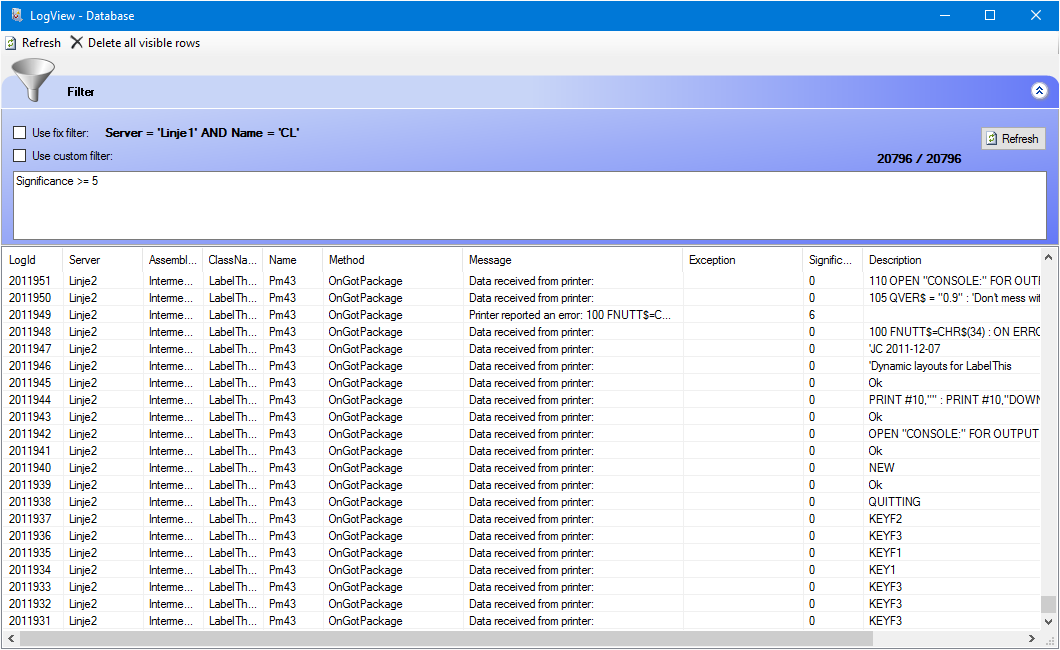
Task: Click inside the custom filter text box
Action: coord(530,205)
